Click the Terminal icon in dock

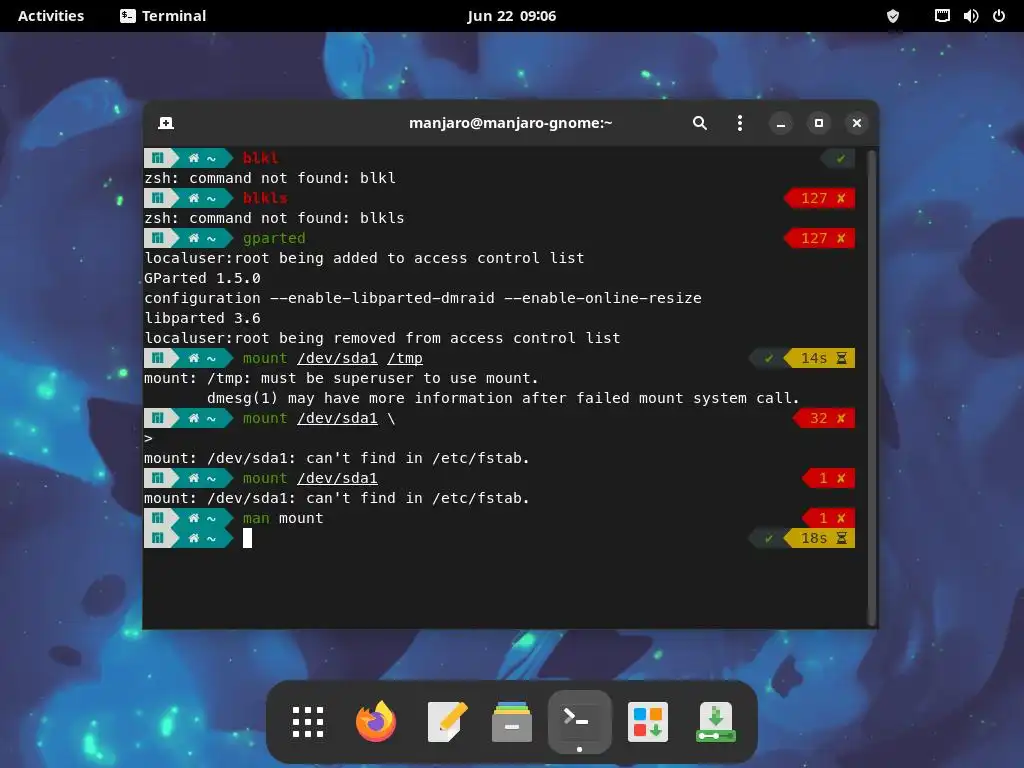[x=579, y=720]
